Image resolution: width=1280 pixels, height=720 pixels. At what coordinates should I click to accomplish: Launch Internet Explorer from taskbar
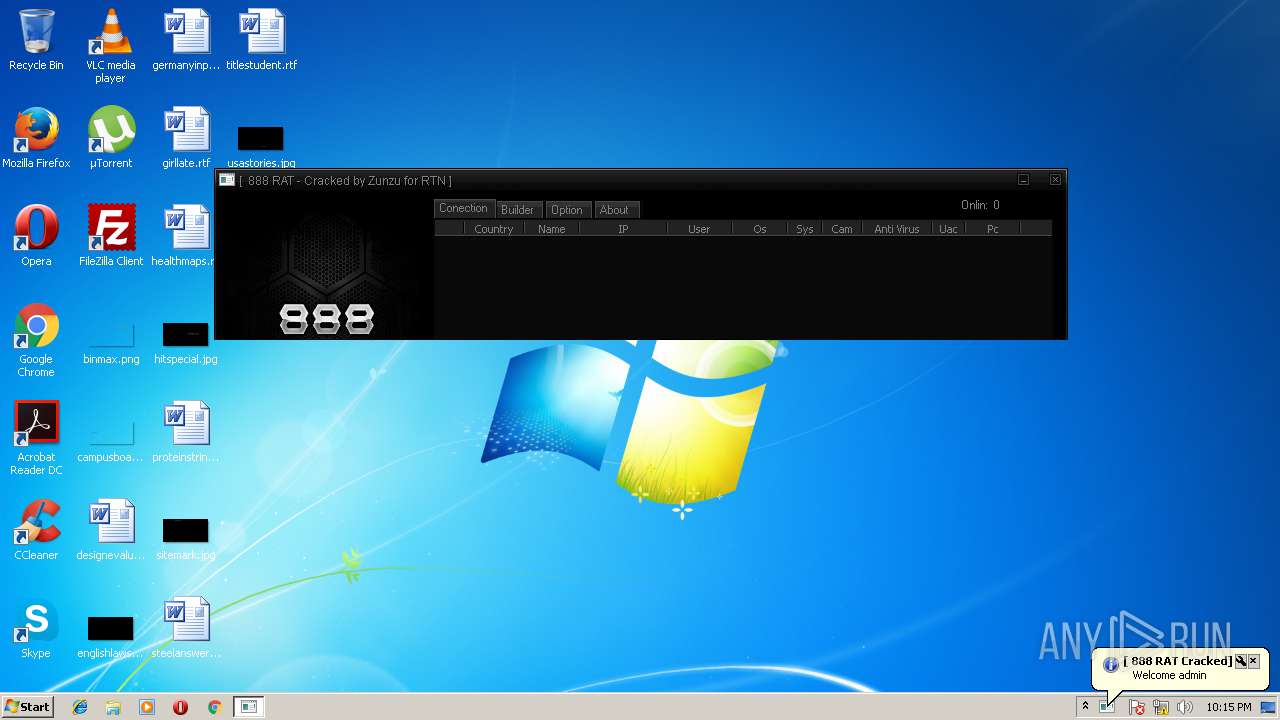[x=80, y=707]
